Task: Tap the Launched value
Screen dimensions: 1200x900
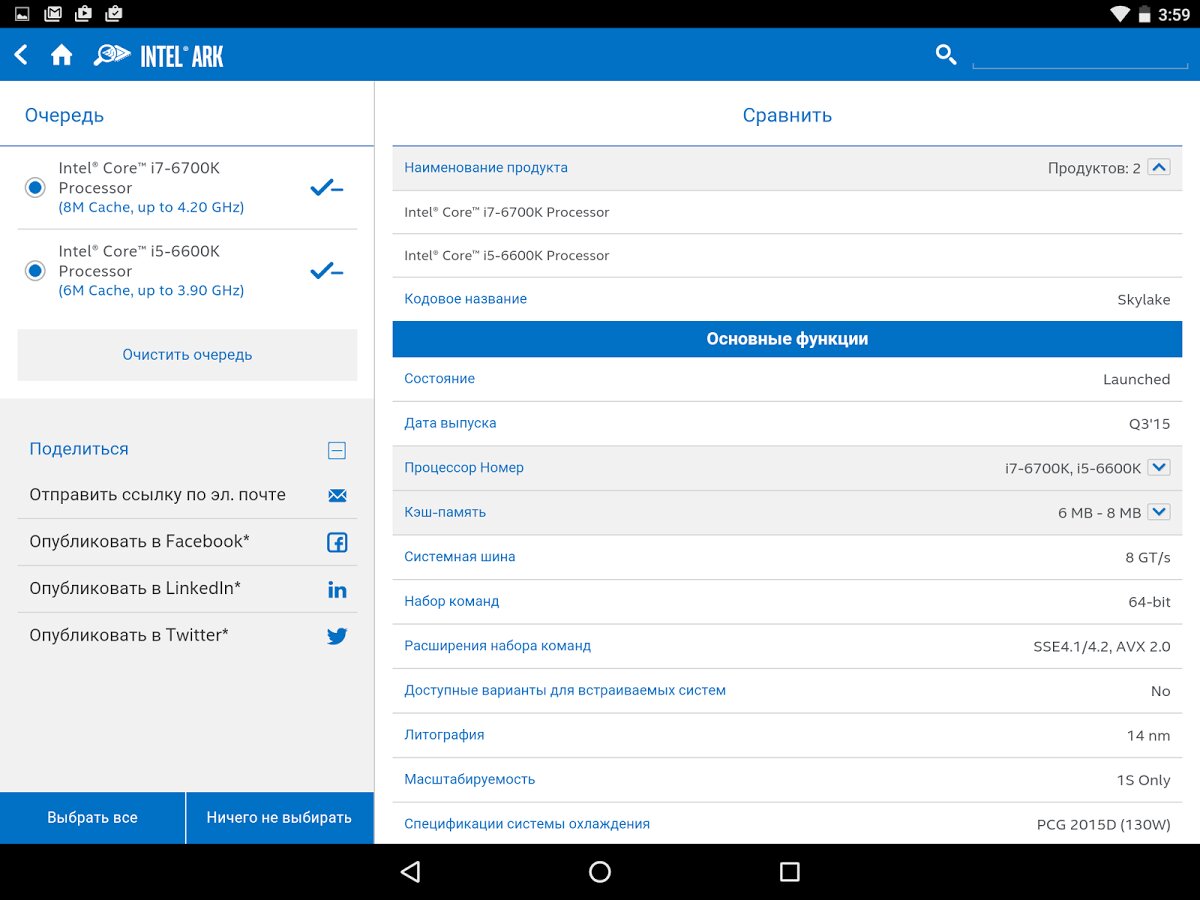Action: (x=1137, y=380)
